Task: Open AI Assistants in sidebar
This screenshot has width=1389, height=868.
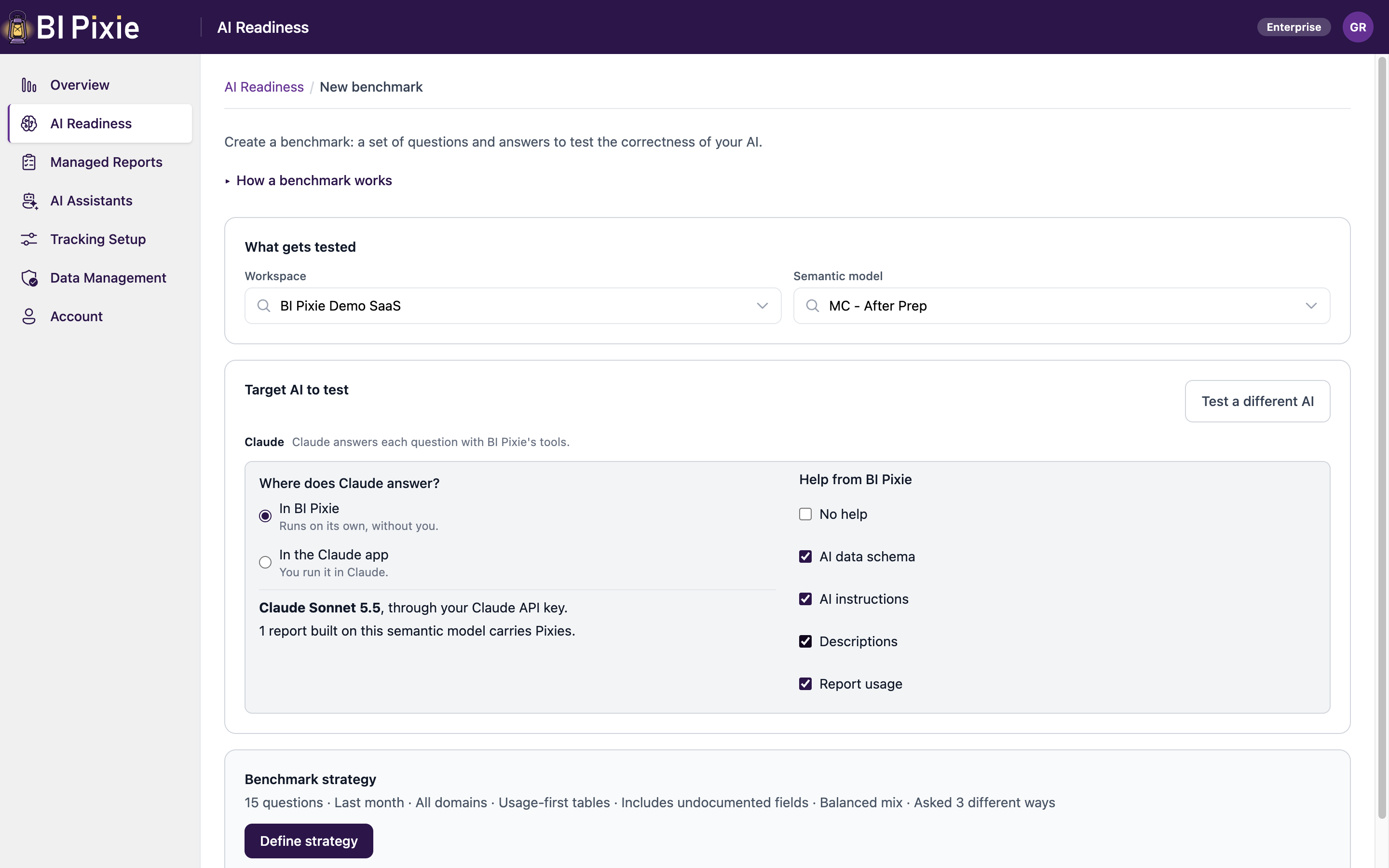Action: coord(100,201)
